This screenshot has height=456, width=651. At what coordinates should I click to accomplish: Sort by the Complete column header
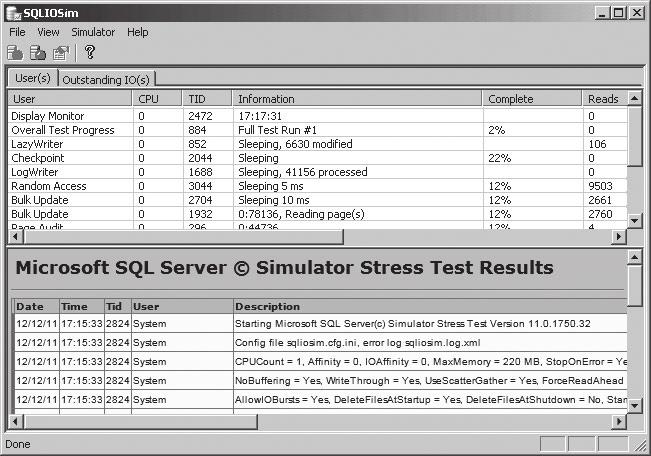532,99
